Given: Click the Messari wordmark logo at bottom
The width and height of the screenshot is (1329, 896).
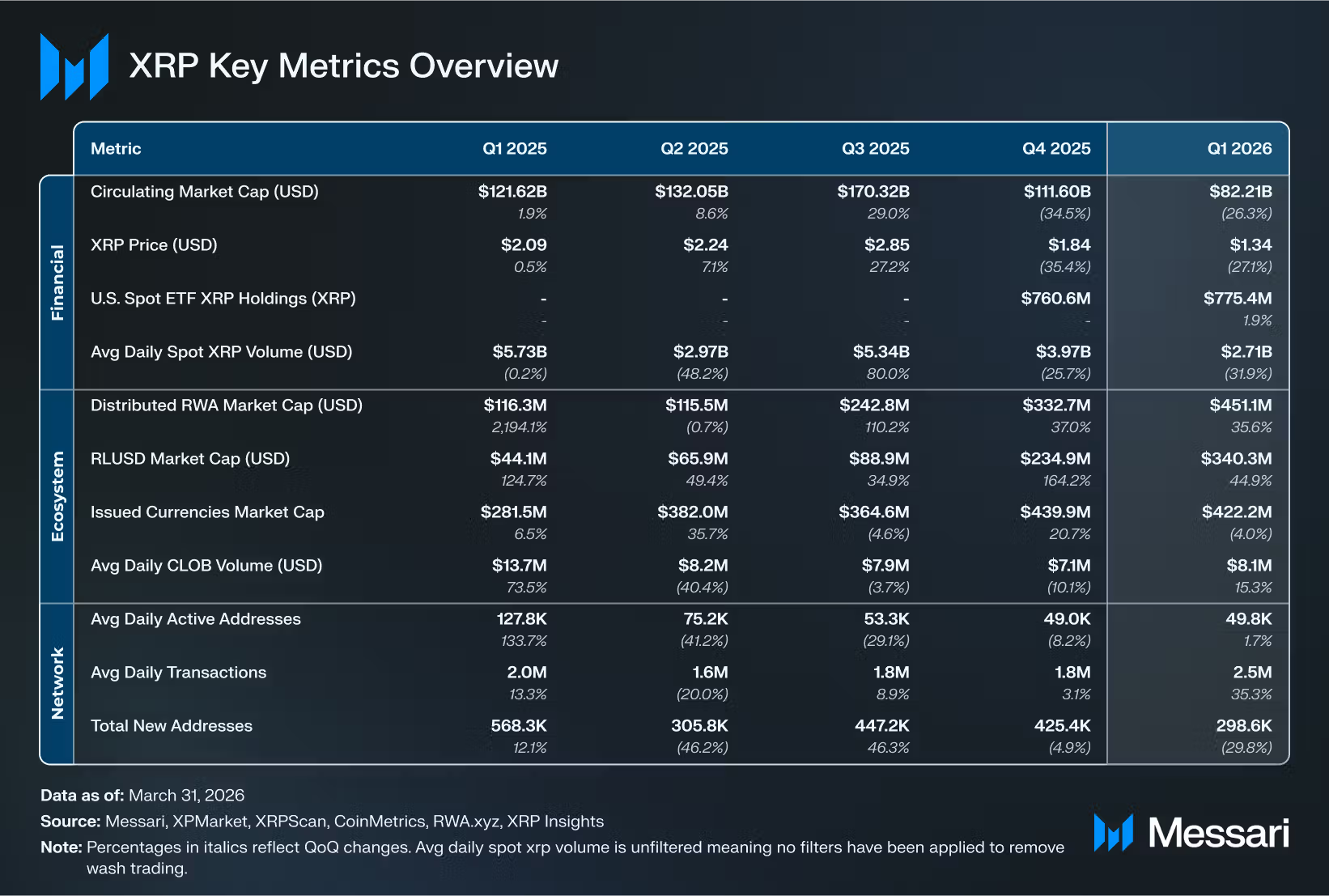Looking at the screenshot, I should pos(1191,833).
